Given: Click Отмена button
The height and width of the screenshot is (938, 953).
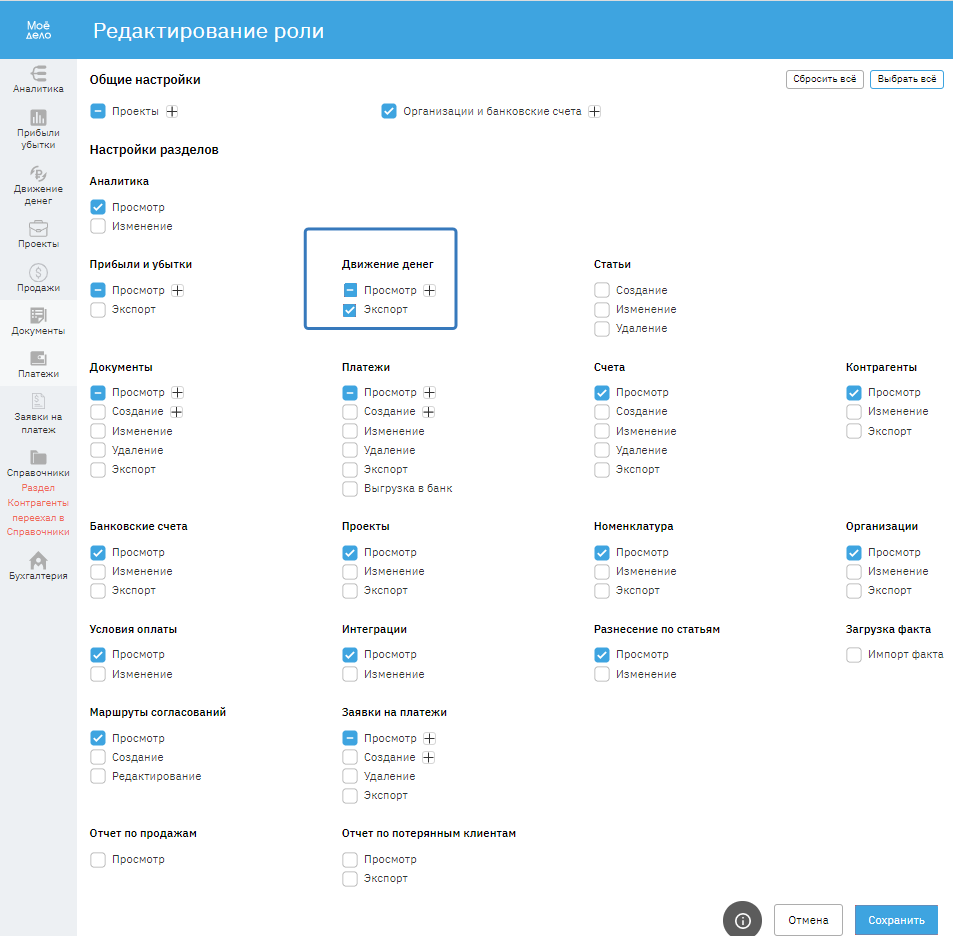Looking at the screenshot, I should coord(808,920).
